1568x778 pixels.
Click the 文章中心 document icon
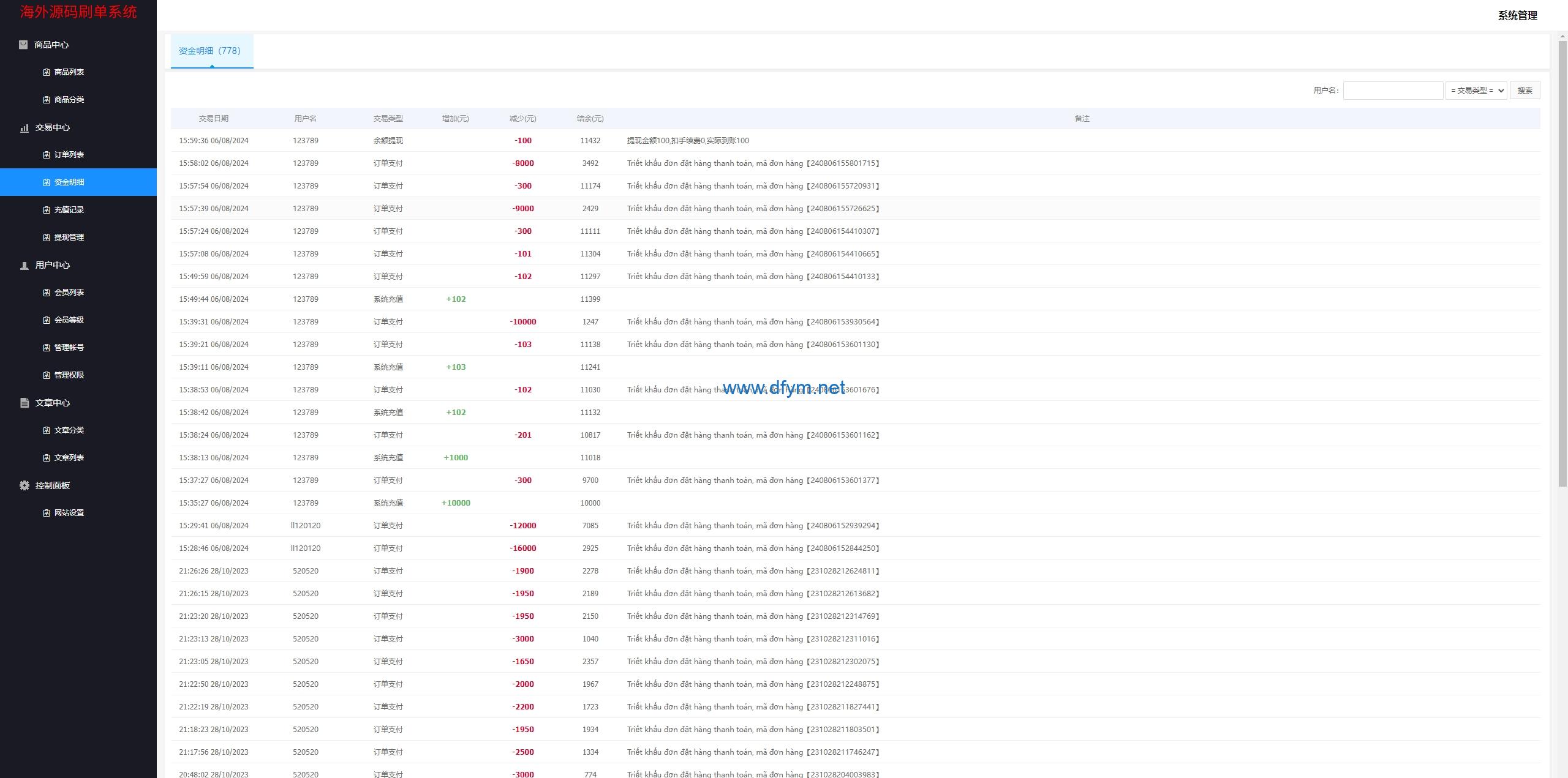(24, 403)
